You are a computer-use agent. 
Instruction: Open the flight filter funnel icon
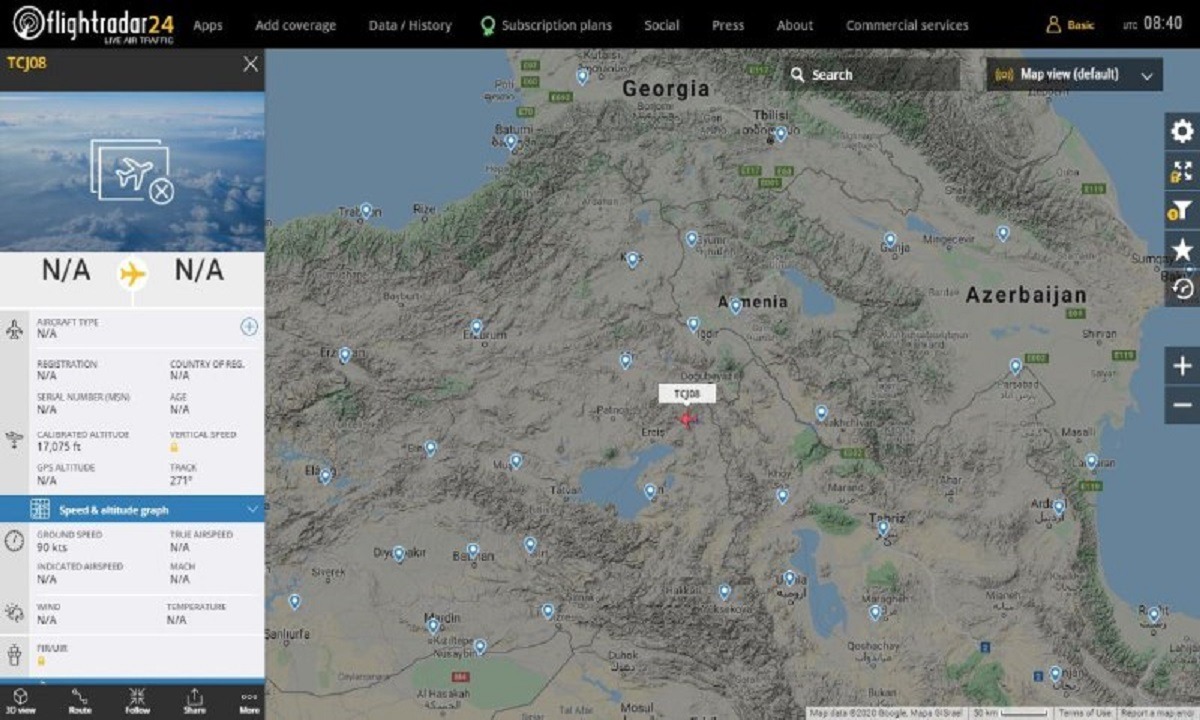(1182, 210)
